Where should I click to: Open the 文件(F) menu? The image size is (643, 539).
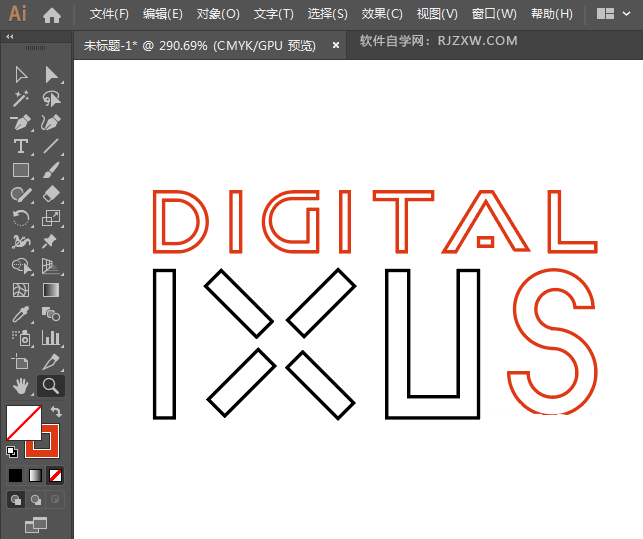(x=109, y=14)
